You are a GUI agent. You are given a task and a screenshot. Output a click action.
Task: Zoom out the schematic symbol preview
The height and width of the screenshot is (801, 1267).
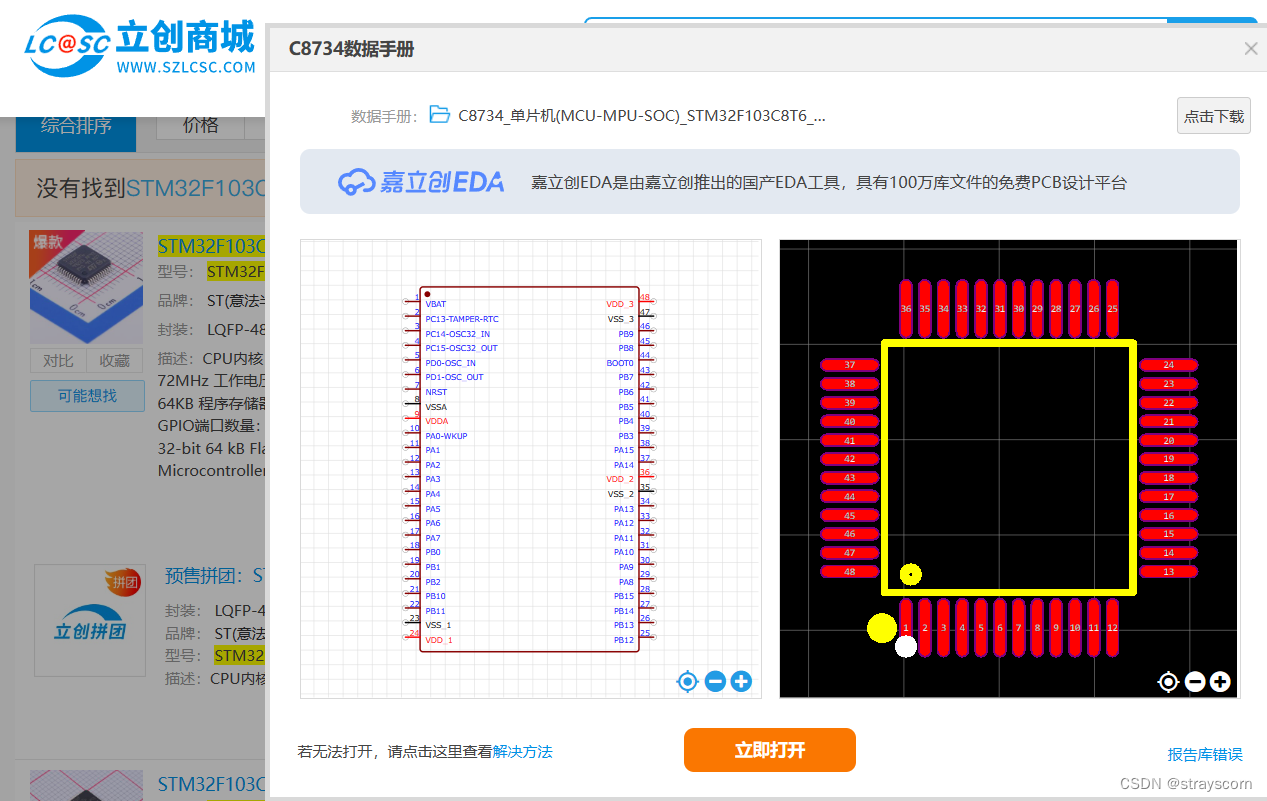pos(715,682)
